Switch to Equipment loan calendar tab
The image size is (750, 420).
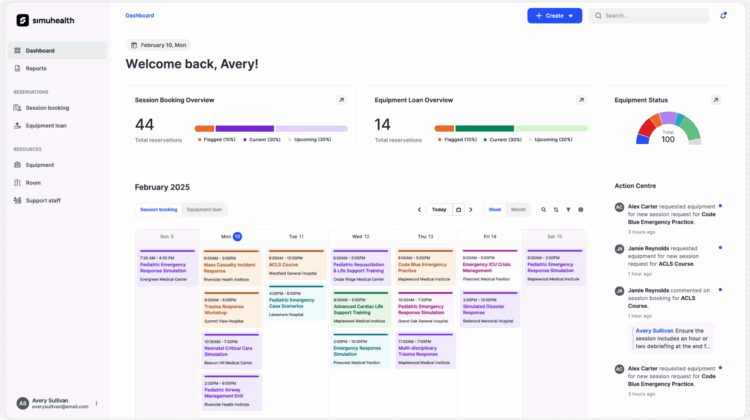click(205, 210)
